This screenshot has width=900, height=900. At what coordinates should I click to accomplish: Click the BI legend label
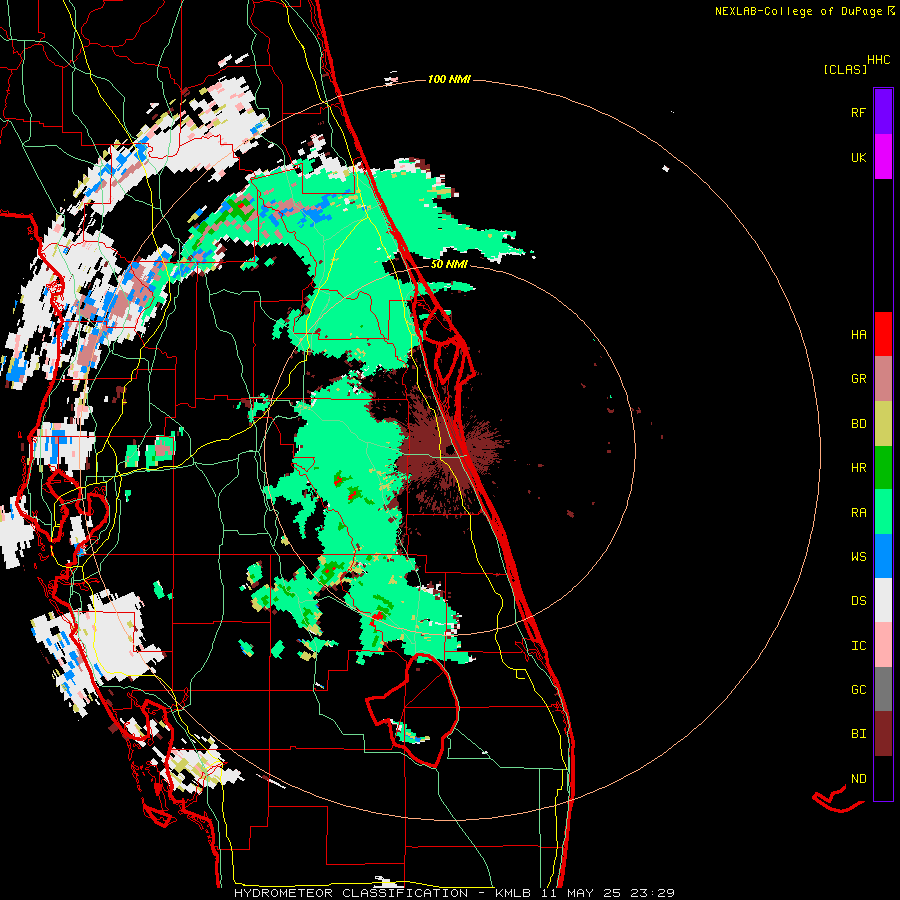858,734
